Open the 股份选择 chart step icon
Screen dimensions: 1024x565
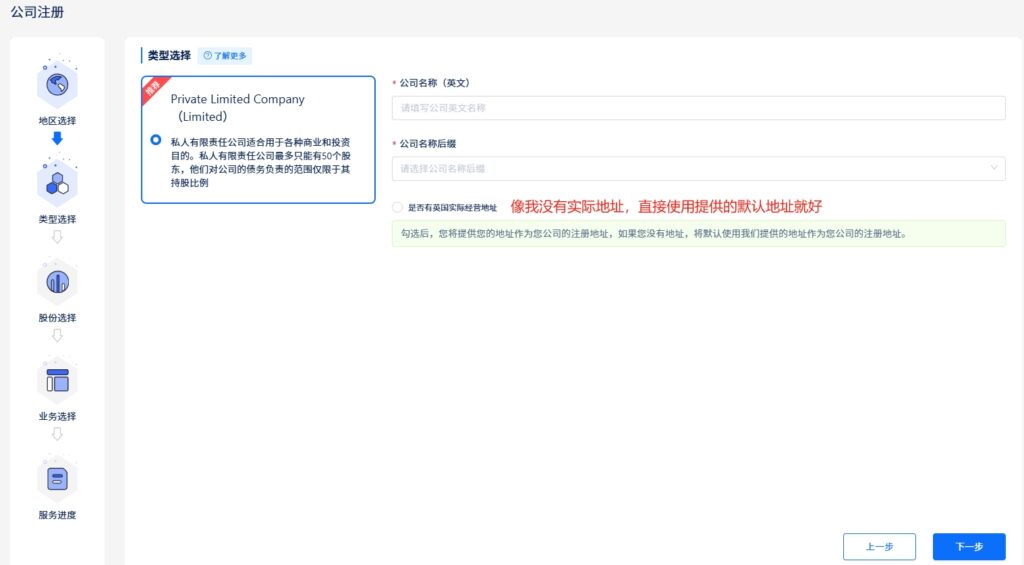(x=57, y=282)
